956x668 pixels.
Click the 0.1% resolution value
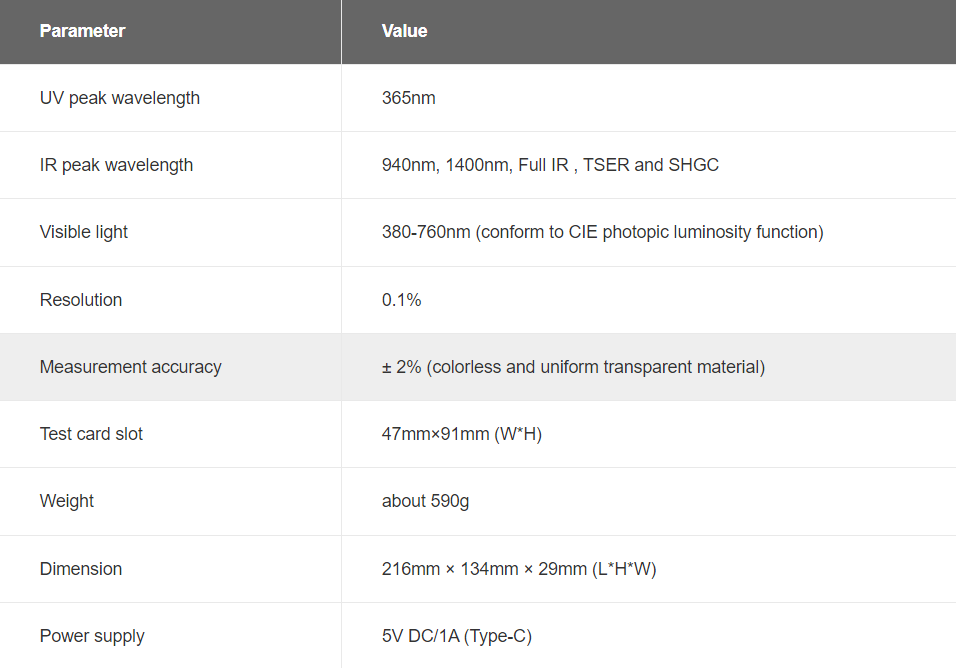coord(401,300)
